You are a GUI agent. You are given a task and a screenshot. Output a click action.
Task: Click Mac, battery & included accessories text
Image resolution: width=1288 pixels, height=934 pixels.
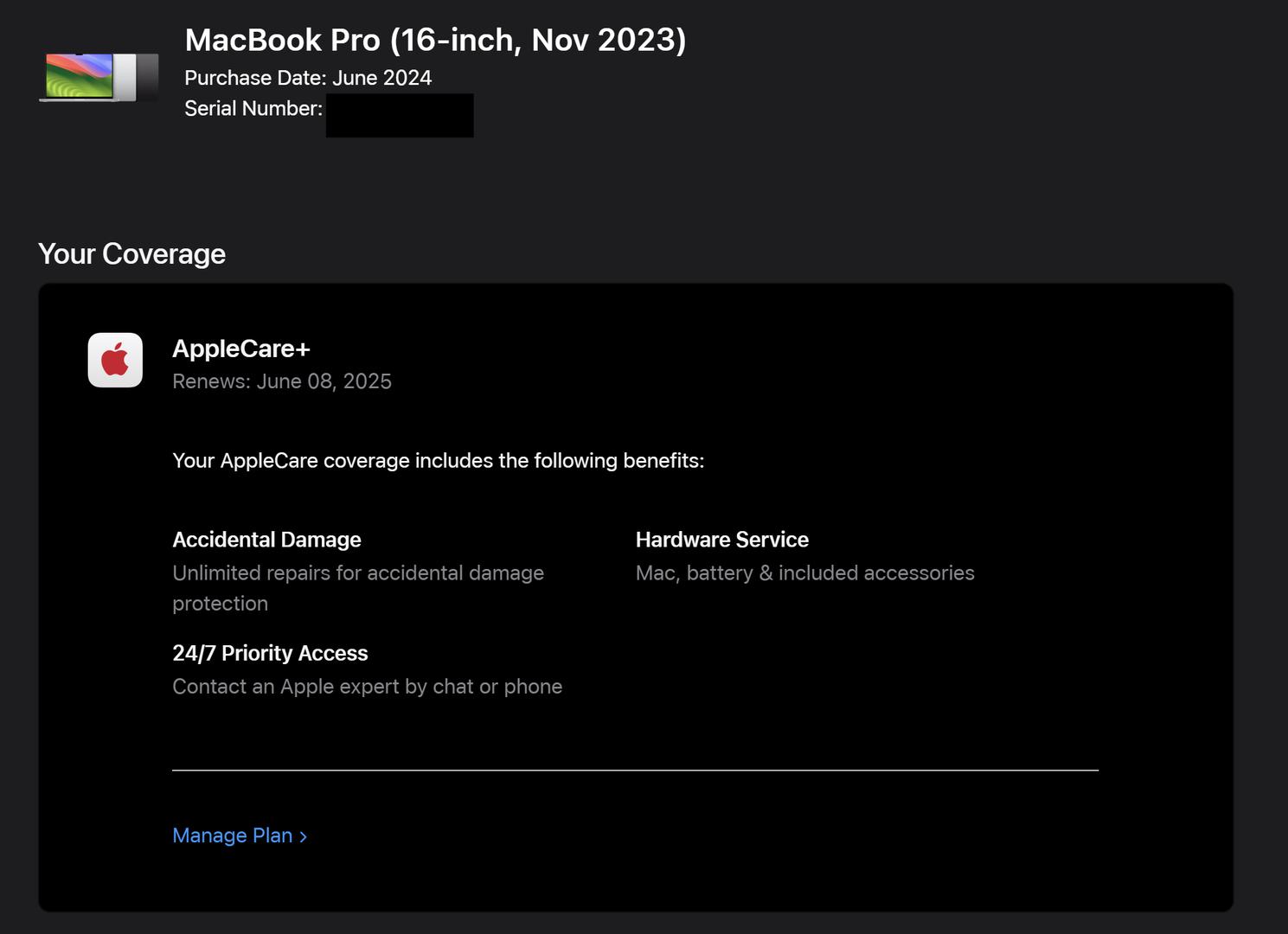[804, 573]
